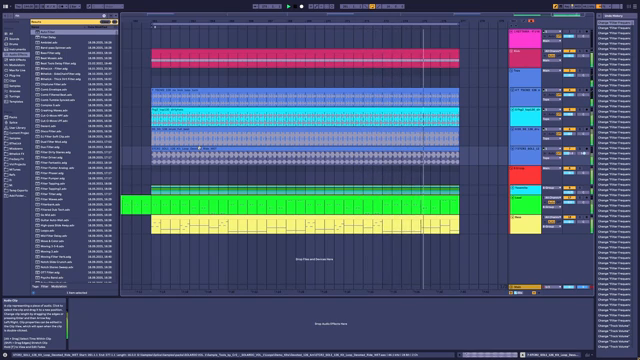Select the Auto Filter device in results
The width and height of the screenshot is (640, 360).
pyautogui.click(x=73, y=32)
